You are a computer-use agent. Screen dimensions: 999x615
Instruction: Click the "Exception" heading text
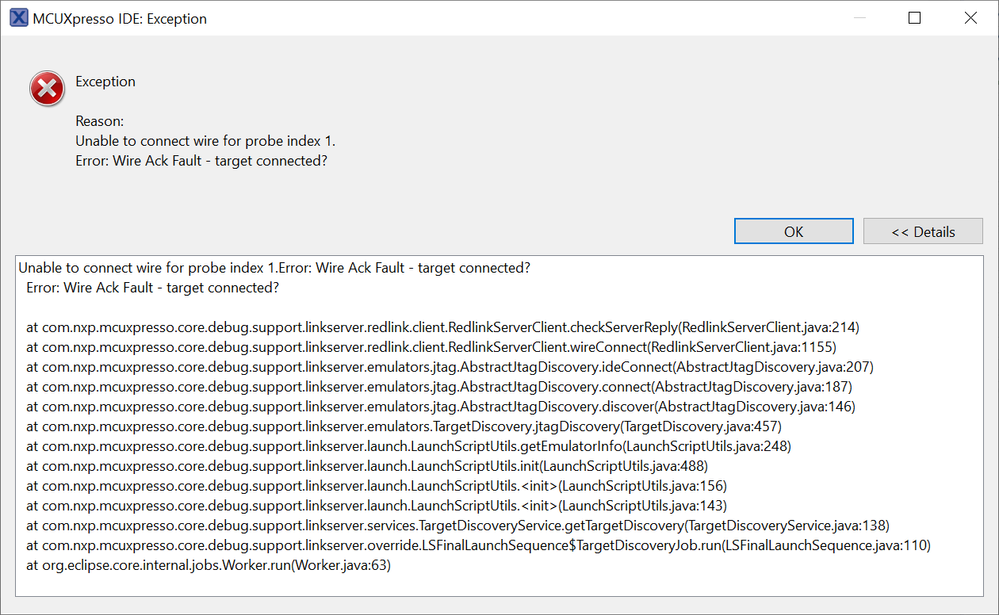pos(106,81)
